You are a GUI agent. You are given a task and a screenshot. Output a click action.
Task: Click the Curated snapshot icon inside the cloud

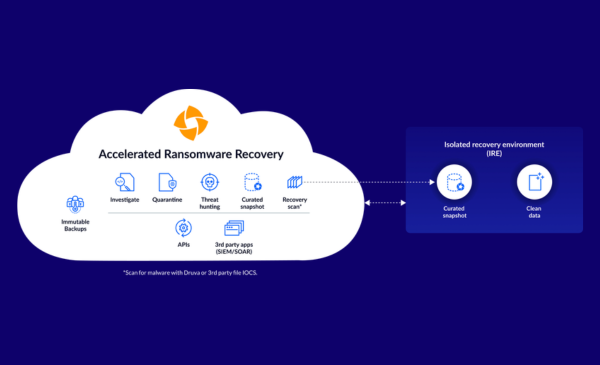tap(253, 182)
